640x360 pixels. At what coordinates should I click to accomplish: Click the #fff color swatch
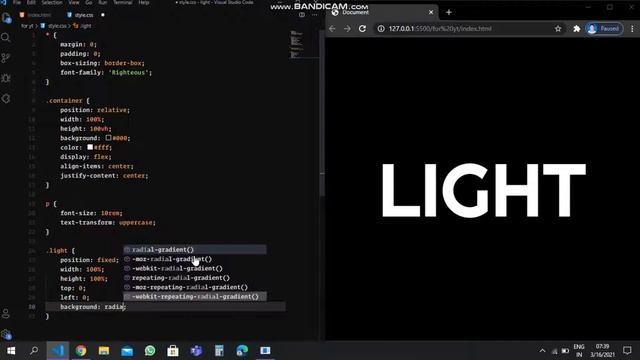click(x=90, y=147)
